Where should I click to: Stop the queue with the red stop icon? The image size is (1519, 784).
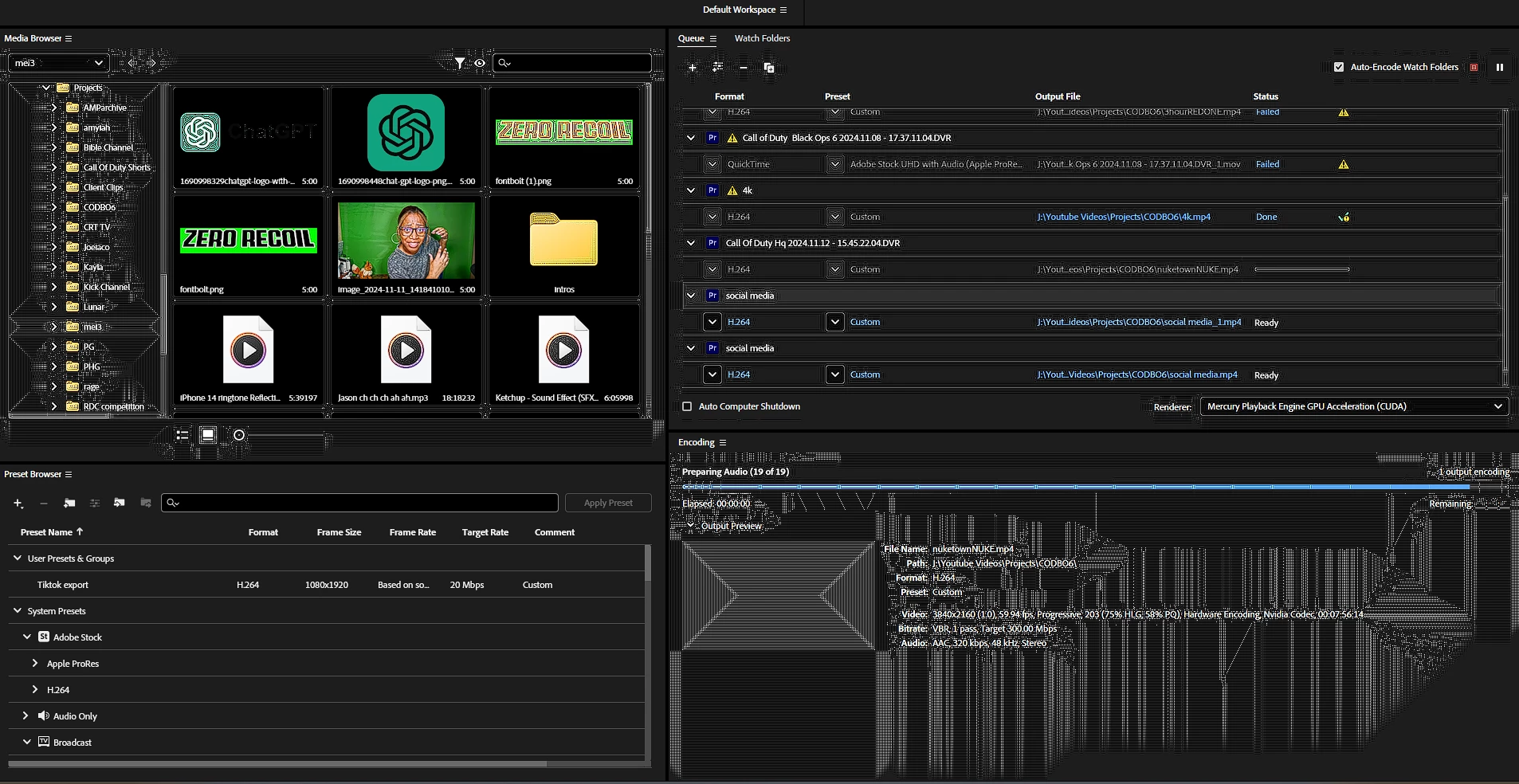pos(1474,67)
